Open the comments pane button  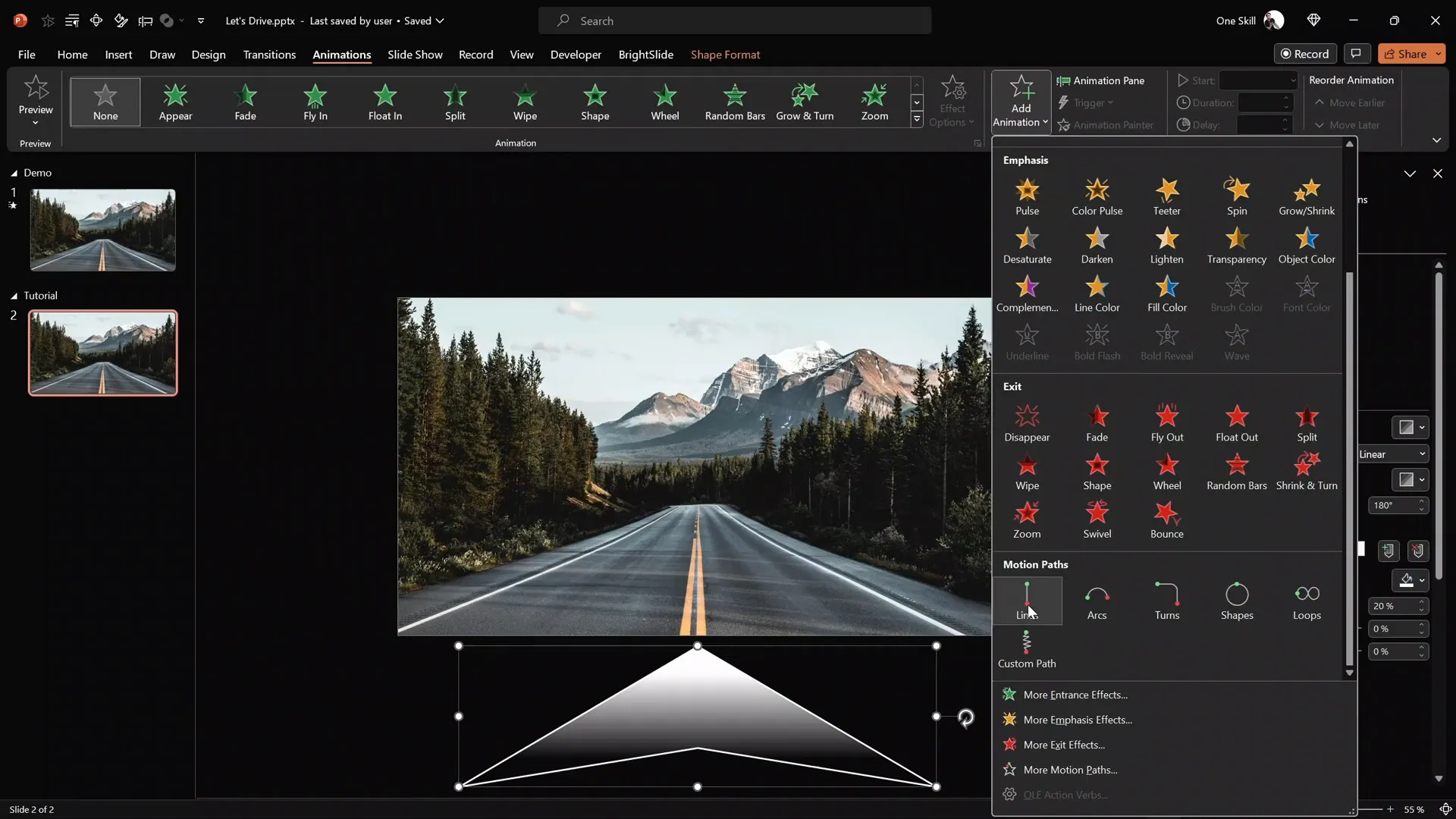click(x=1356, y=54)
